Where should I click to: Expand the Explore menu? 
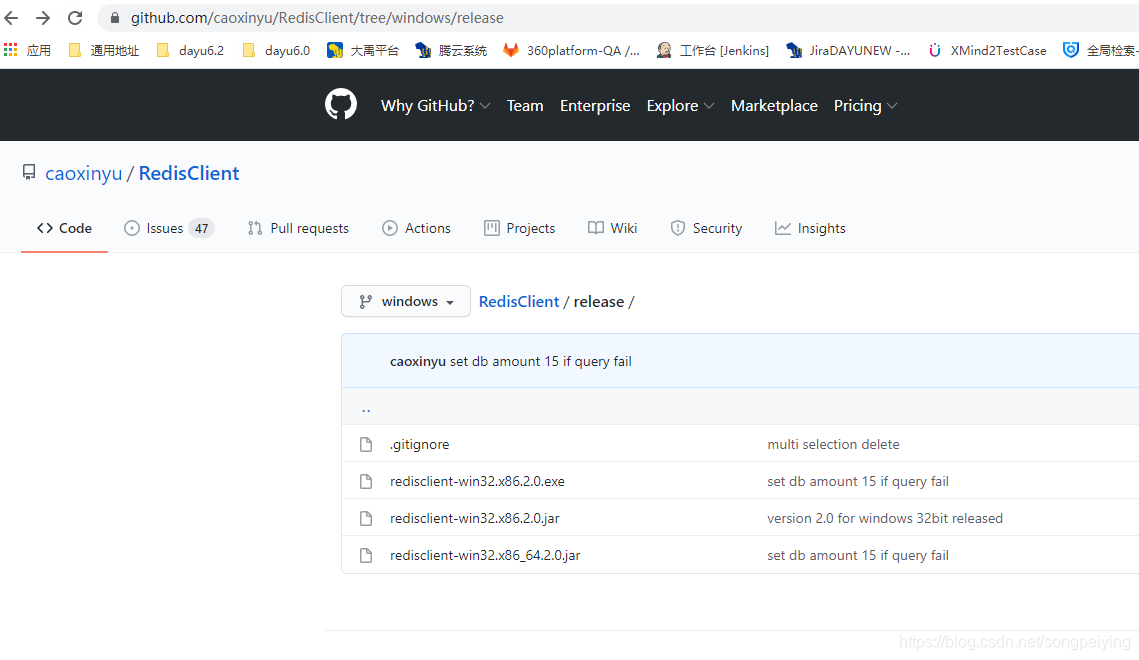click(x=680, y=106)
